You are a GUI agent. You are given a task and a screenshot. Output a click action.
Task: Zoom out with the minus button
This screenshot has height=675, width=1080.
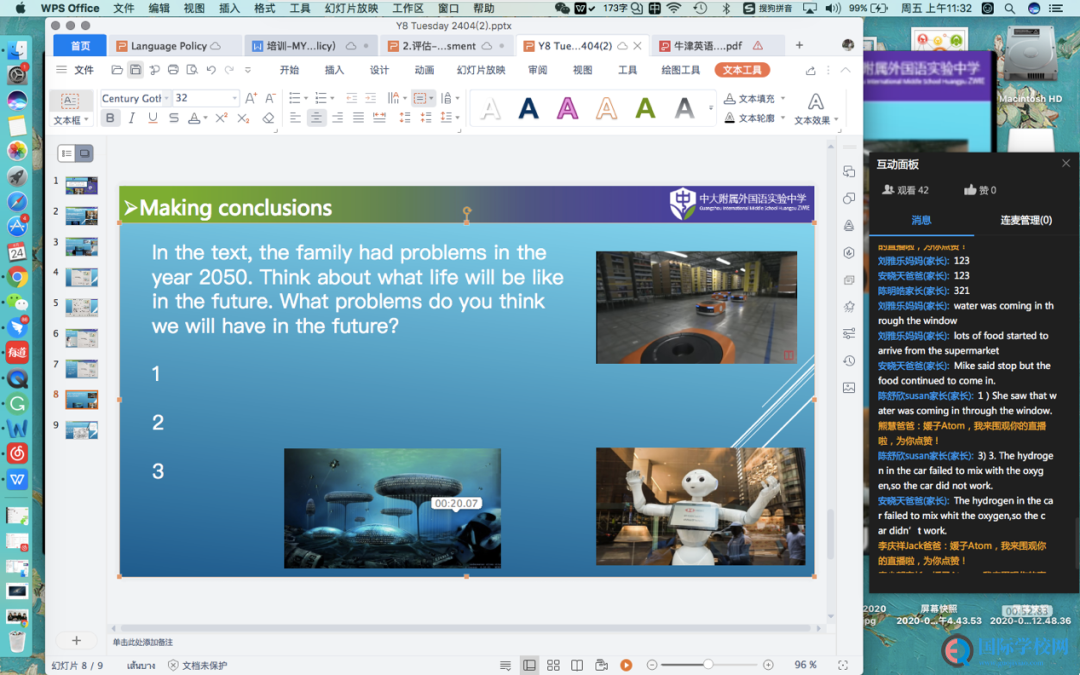point(652,665)
